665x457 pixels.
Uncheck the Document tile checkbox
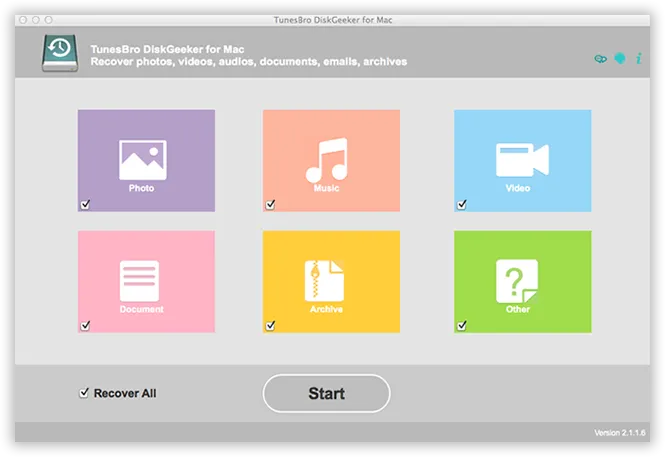tap(84, 325)
